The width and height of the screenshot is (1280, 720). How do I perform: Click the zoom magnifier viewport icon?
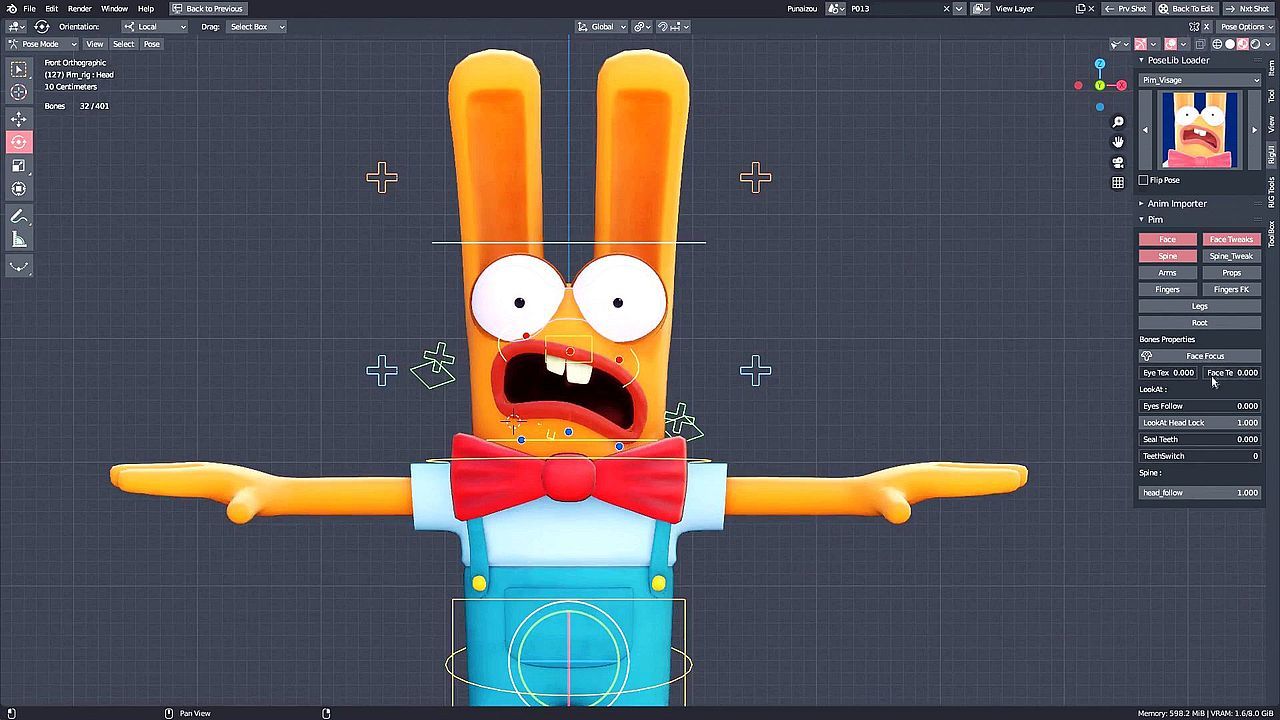(x=1118, y=122)
